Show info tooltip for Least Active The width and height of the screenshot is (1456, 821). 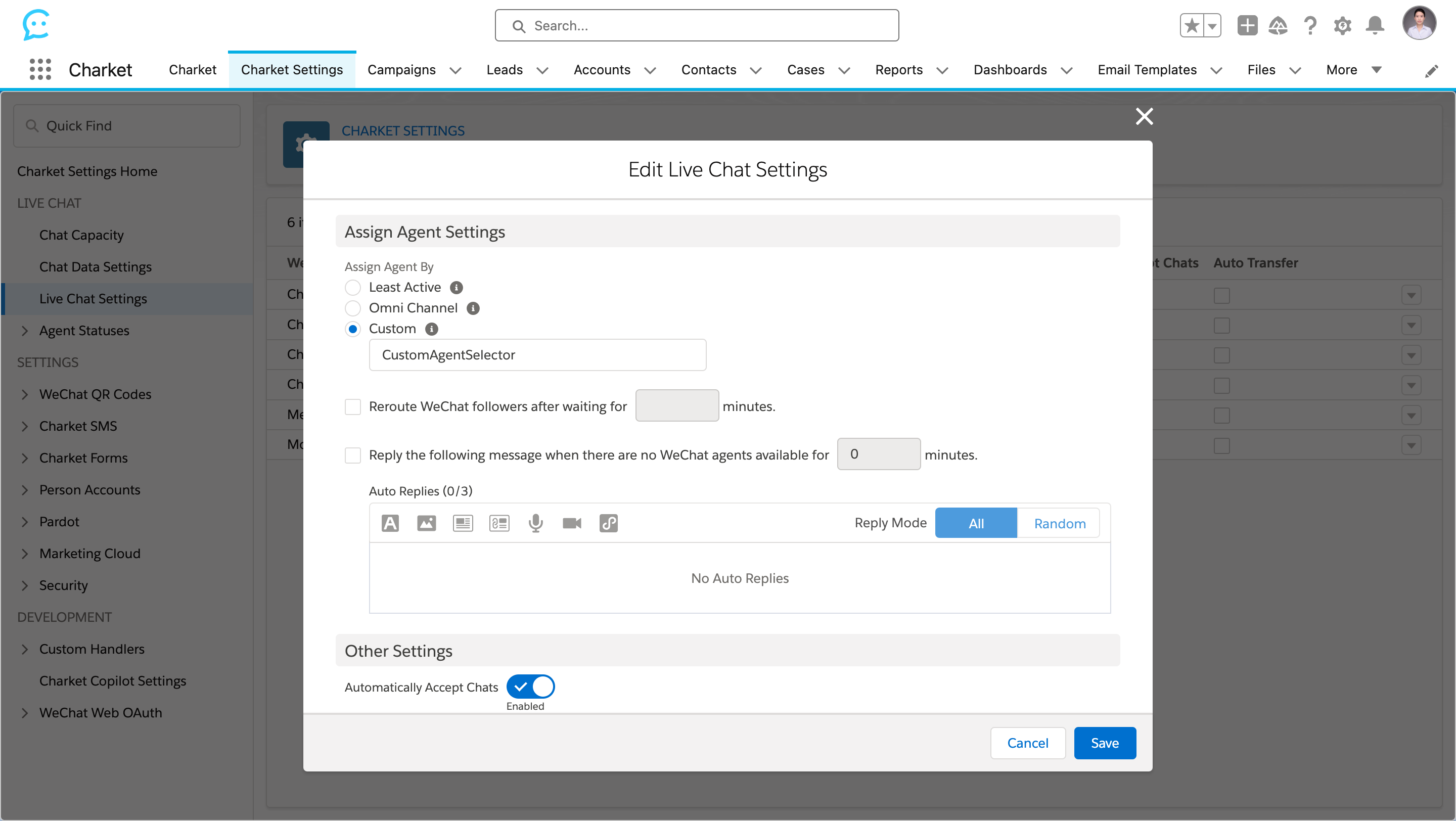[x=456, y=288]
